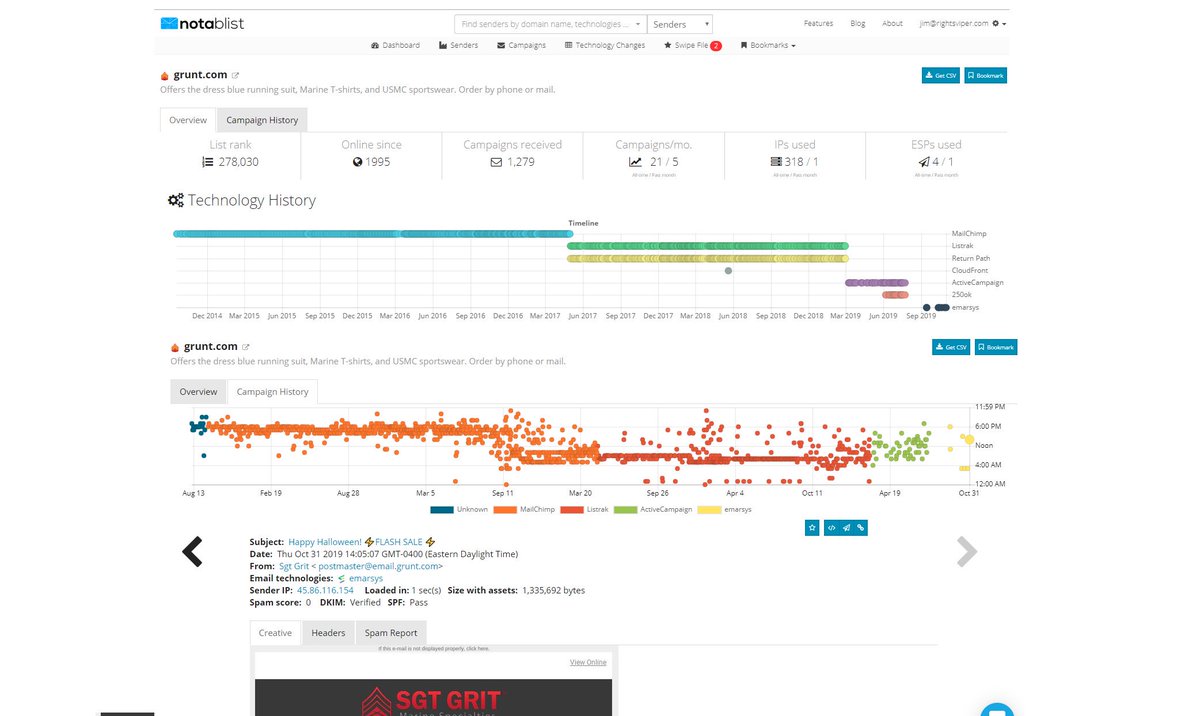
Task: Click the emarsys dots on the technology timeline
Action: coord(937,307)
